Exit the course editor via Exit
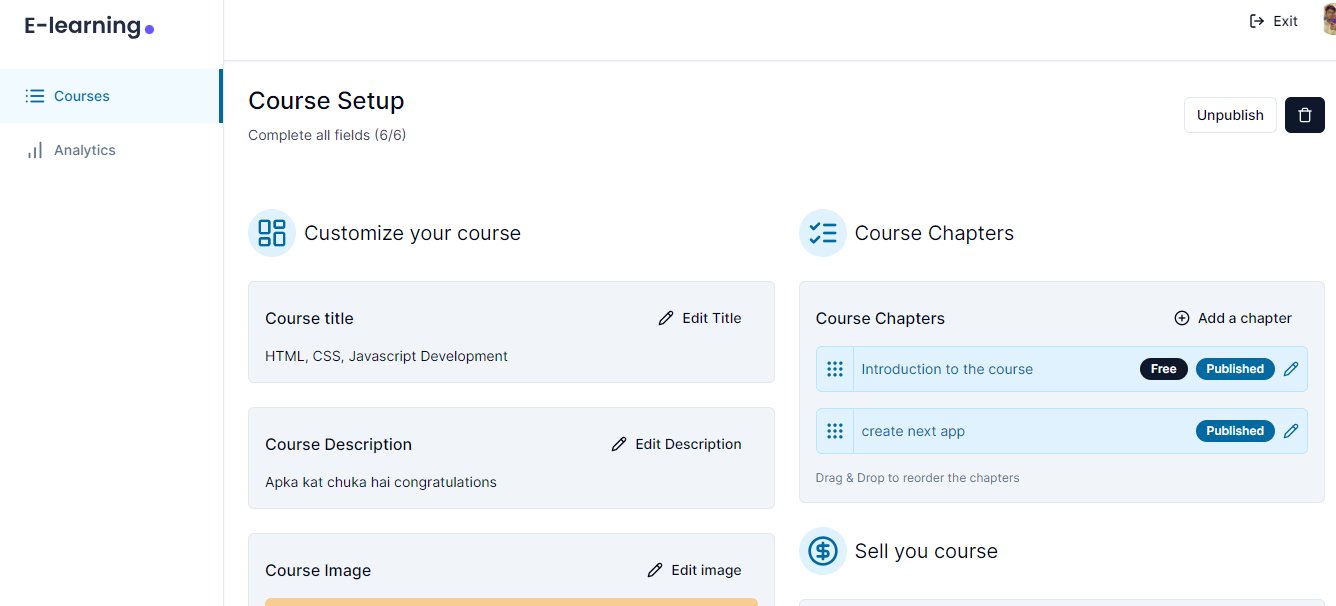 (x=1274, y=21)
